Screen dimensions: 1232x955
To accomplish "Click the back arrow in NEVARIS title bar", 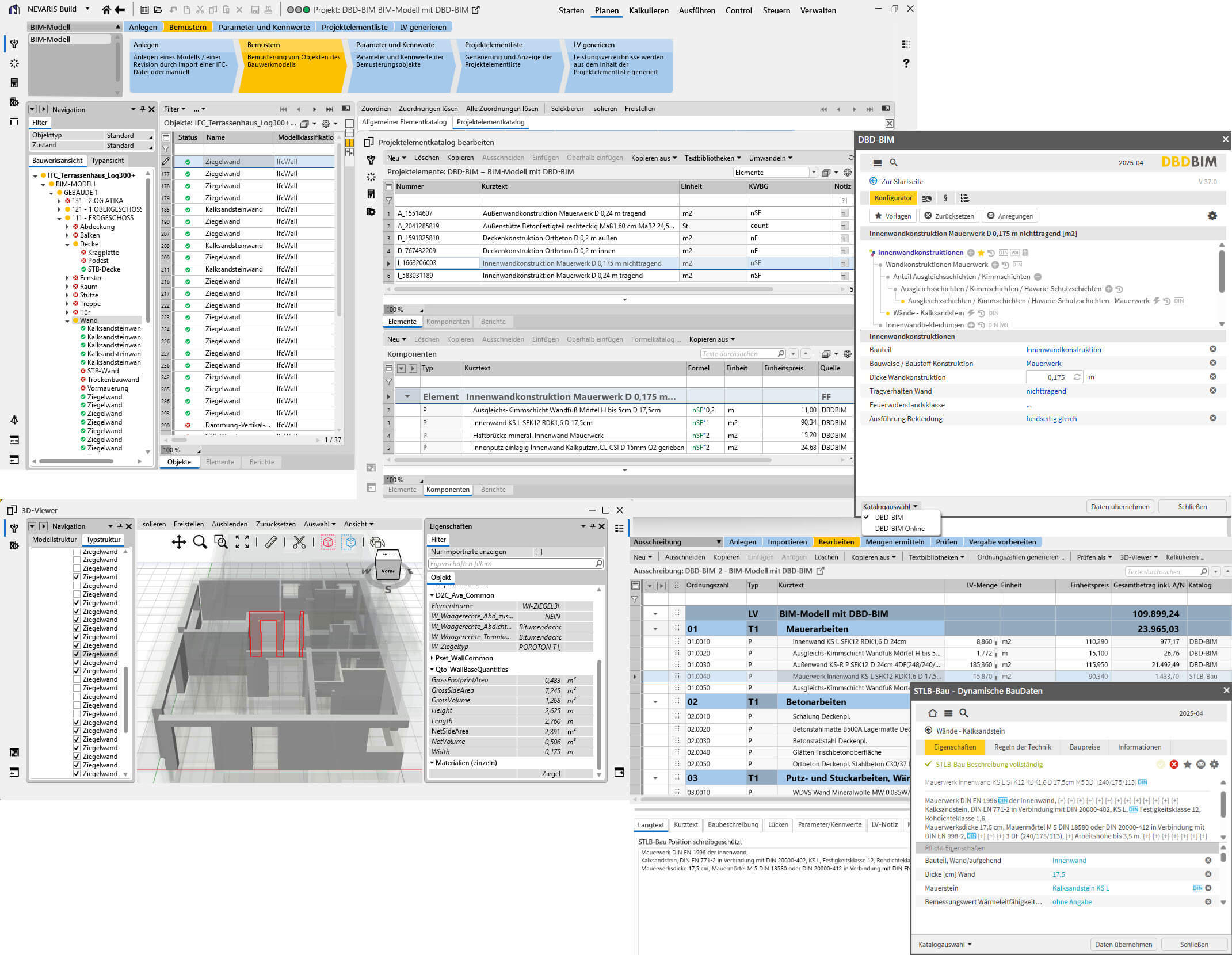I will [120, 10].
